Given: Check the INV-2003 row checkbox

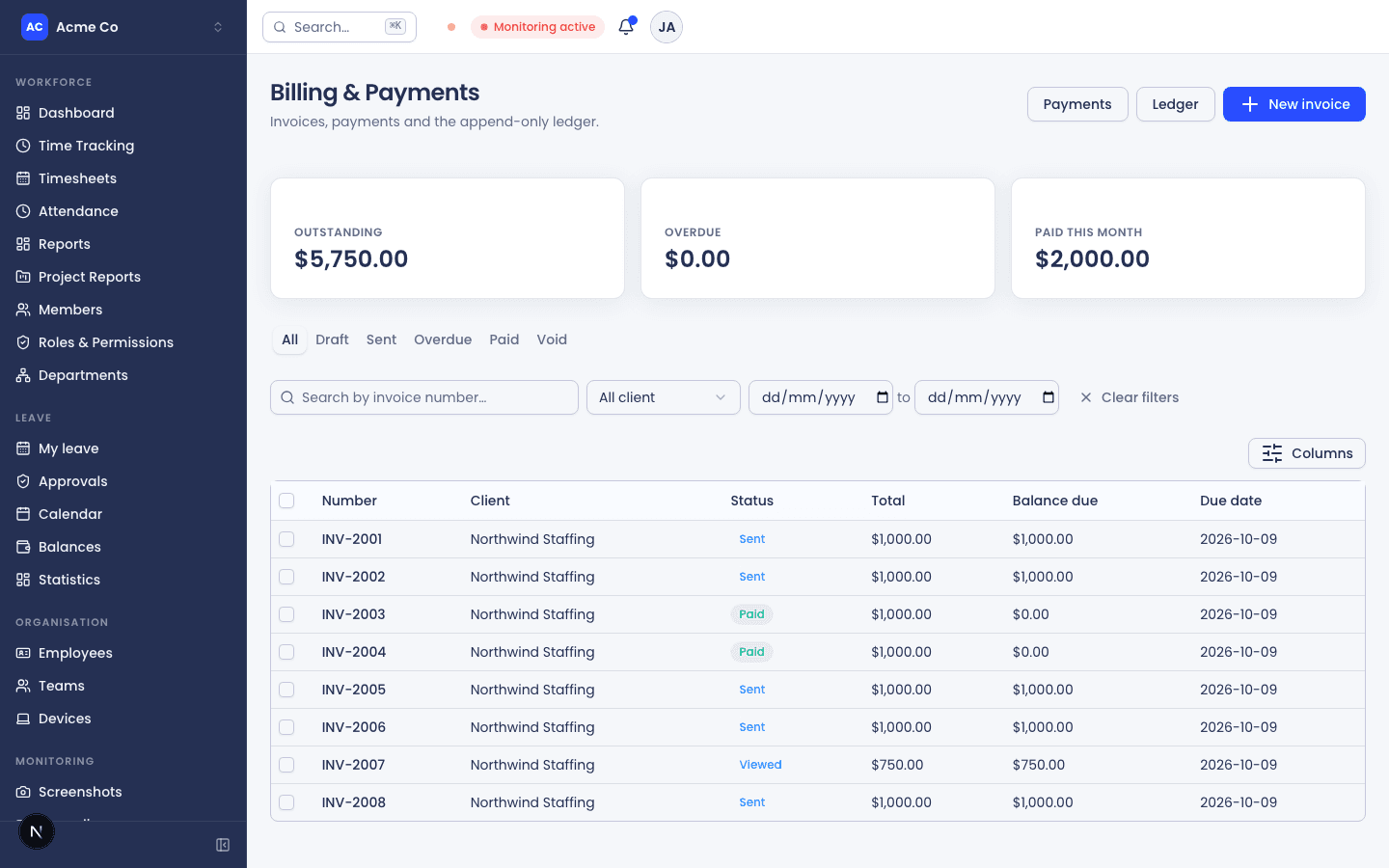Looking at the screenshot, I should click(x=286, y=614).
